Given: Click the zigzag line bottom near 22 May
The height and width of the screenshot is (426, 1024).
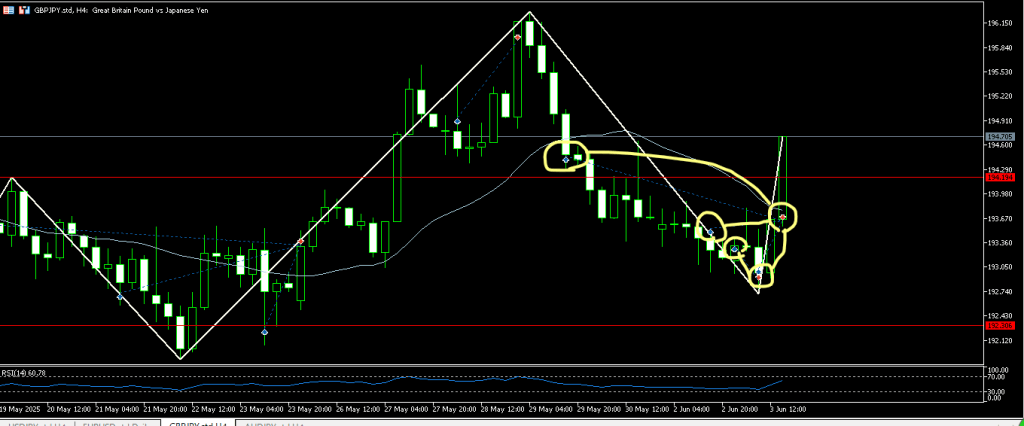Looking at the screenshot, I should click(x=181, y=357).
